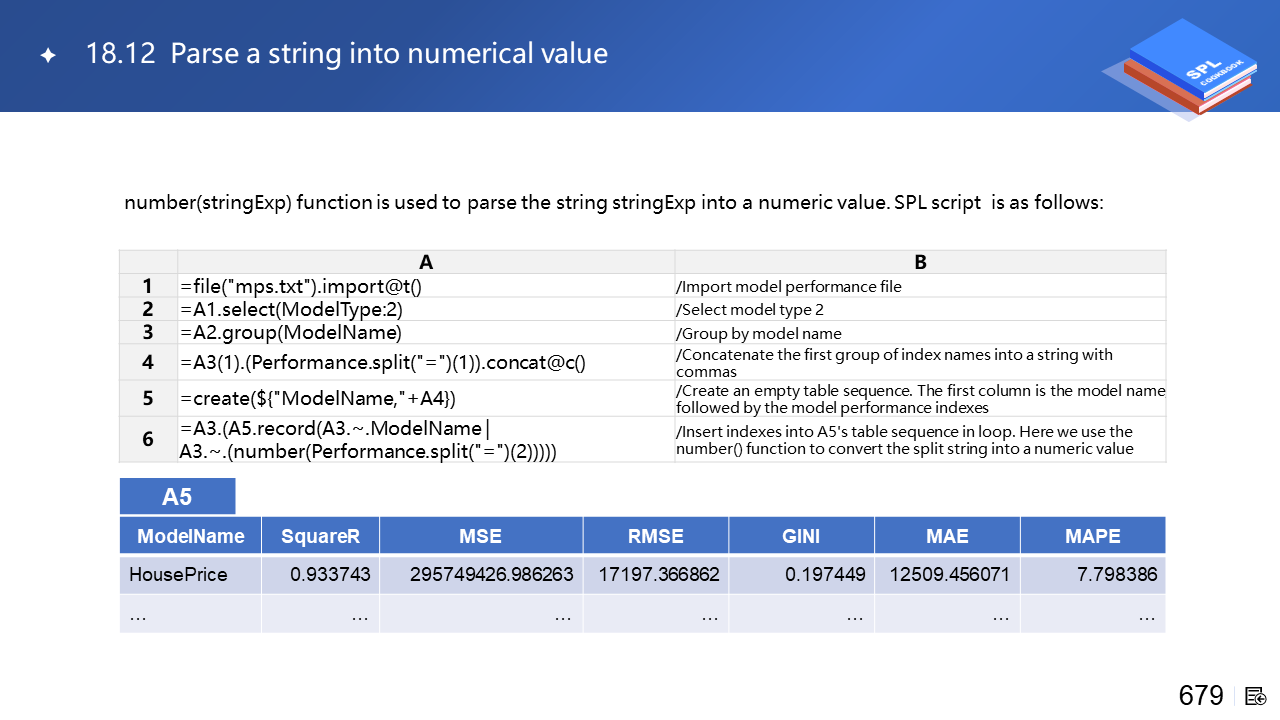Click column A header in script grid
Screen dimensions: 1280x720
(x=426, y=262)
